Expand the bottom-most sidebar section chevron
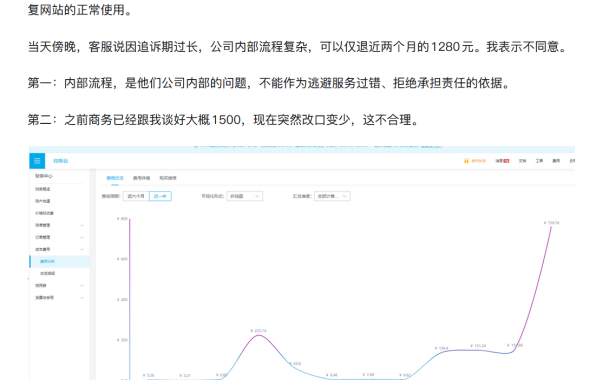This screenshot has height=380, width=616. pyautogui.click(x=82, y=298)
